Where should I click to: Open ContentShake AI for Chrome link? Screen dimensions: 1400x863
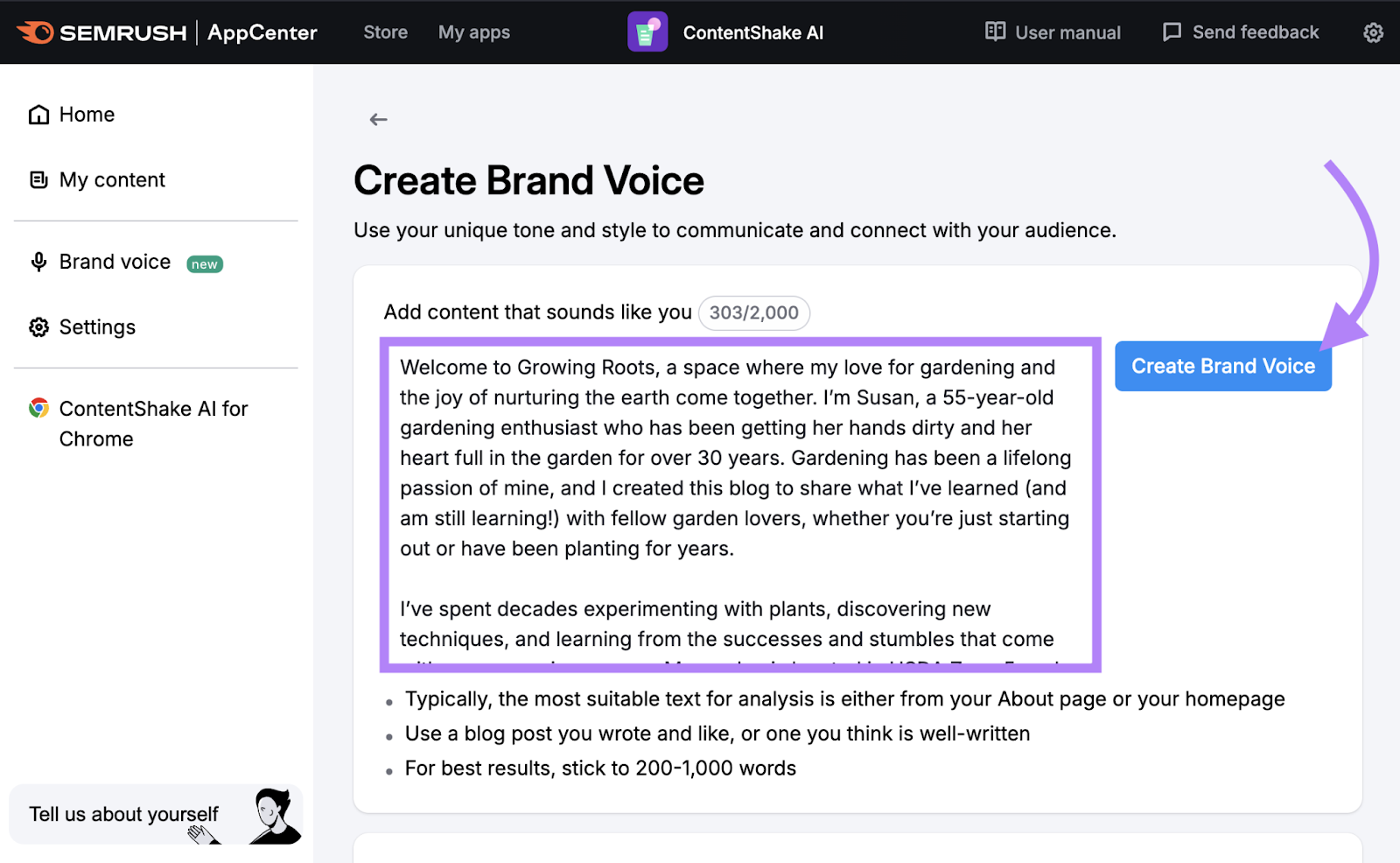pyautogui.click(x=153, y=424)
